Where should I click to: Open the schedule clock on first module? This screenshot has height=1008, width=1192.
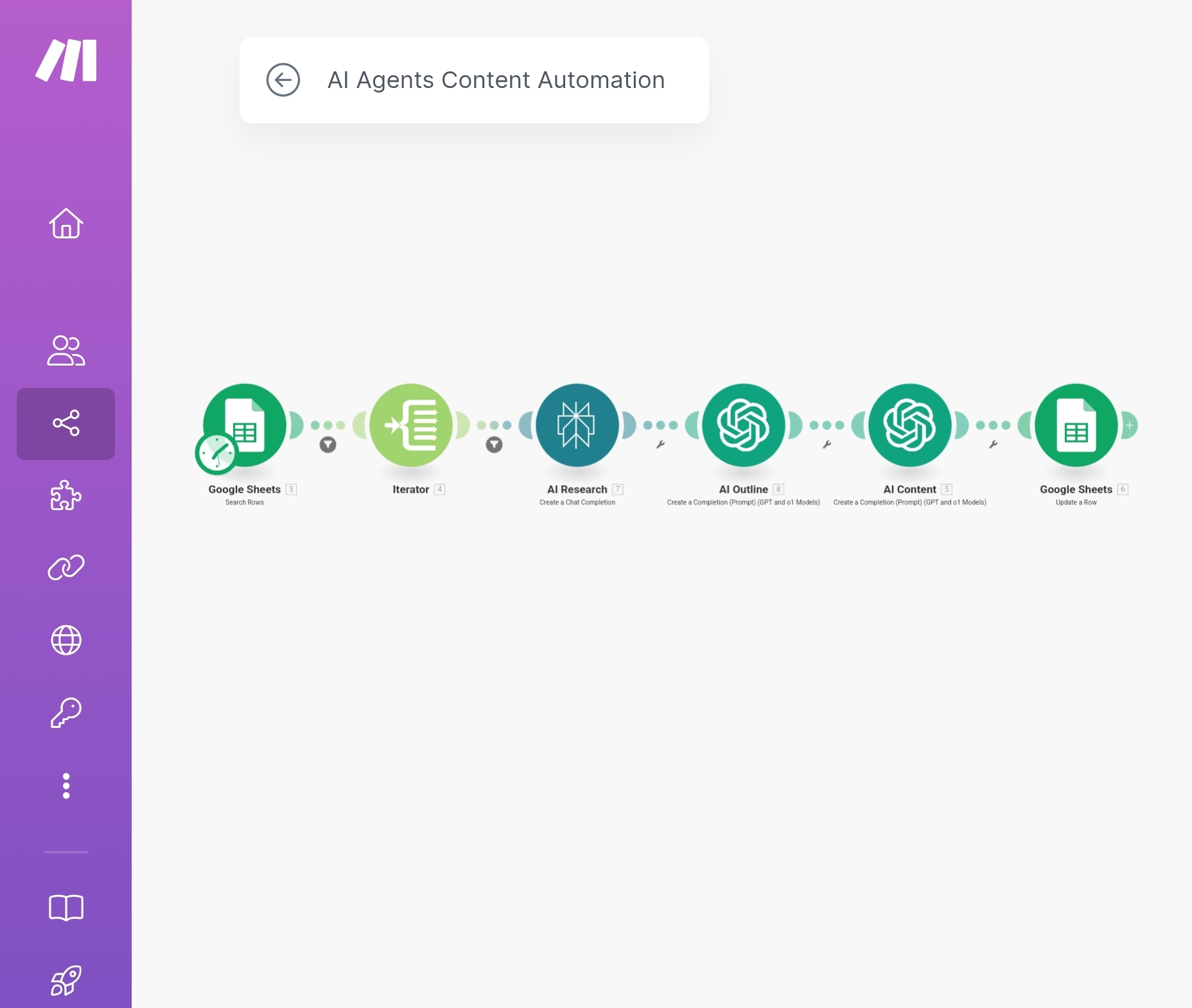(x=216, y=454)
